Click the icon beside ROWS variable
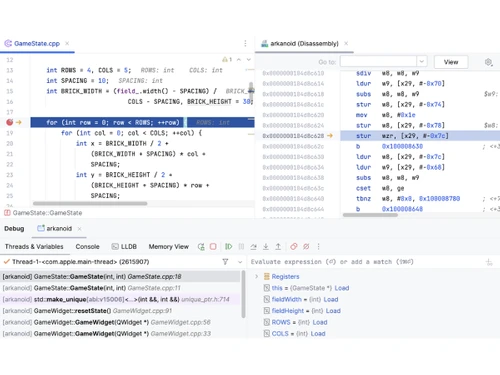Viewport: 500px width, 375px height. (267, 322)
